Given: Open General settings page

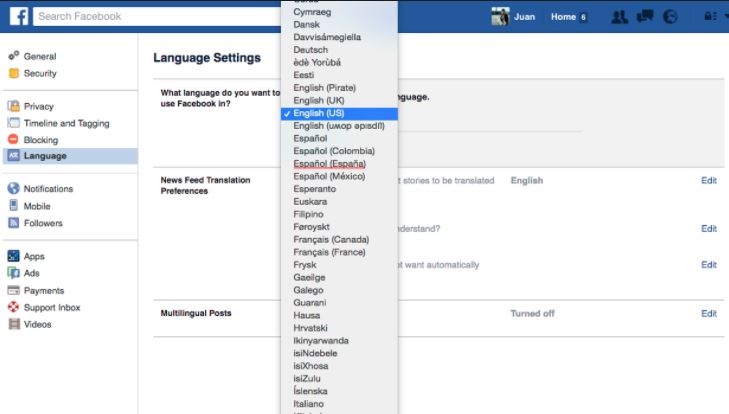Looking at the screenshot, I should pyautogui.click(x=40, y=56).
